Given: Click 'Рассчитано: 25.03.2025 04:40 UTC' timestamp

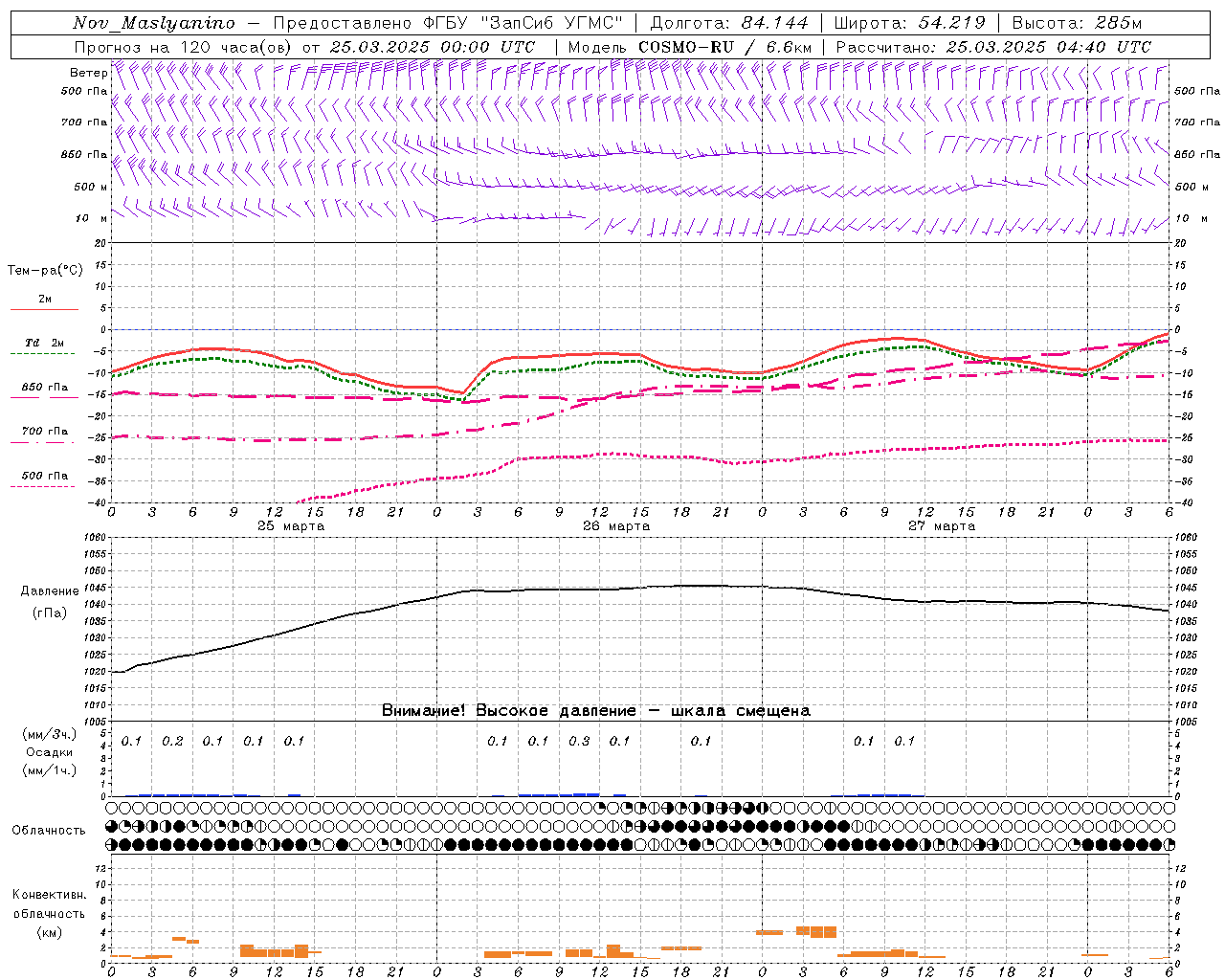Looking at the screenshot, I should 993,47.
